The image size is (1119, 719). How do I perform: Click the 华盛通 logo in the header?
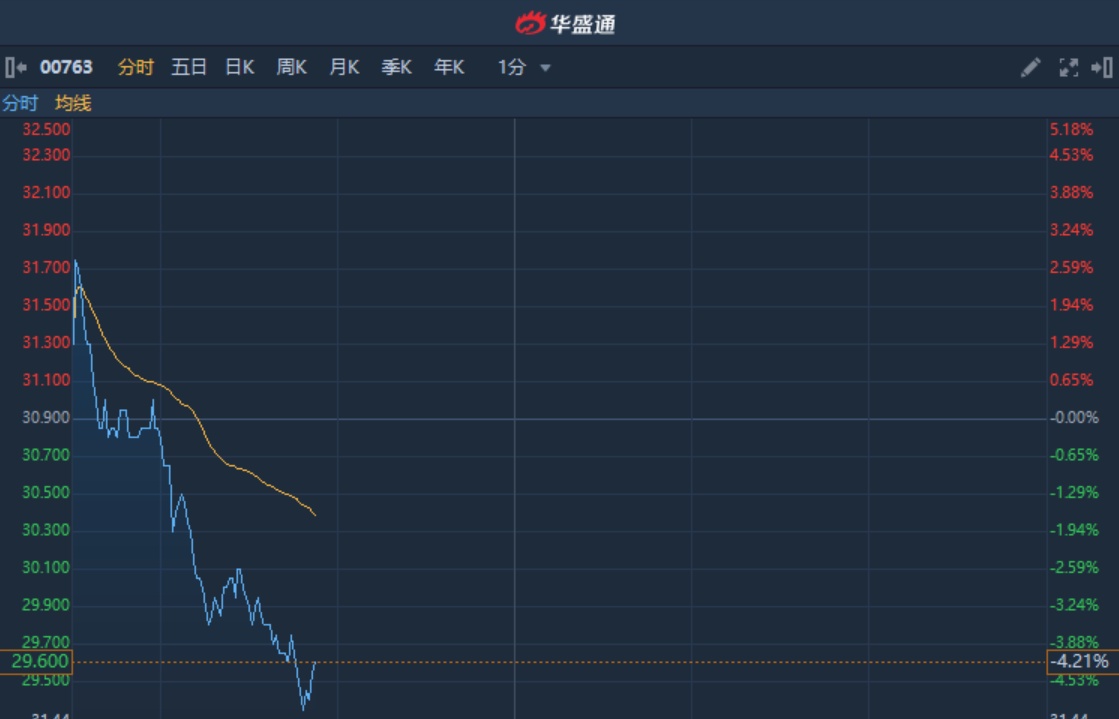[565, 22]
